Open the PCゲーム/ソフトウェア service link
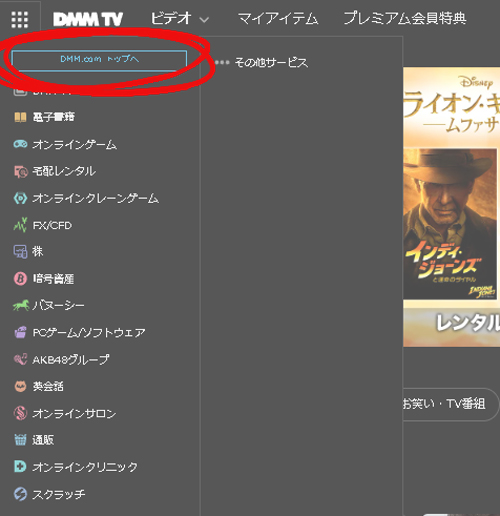Image resolution: width=500 pixels, height=516 pixels. 89,332
